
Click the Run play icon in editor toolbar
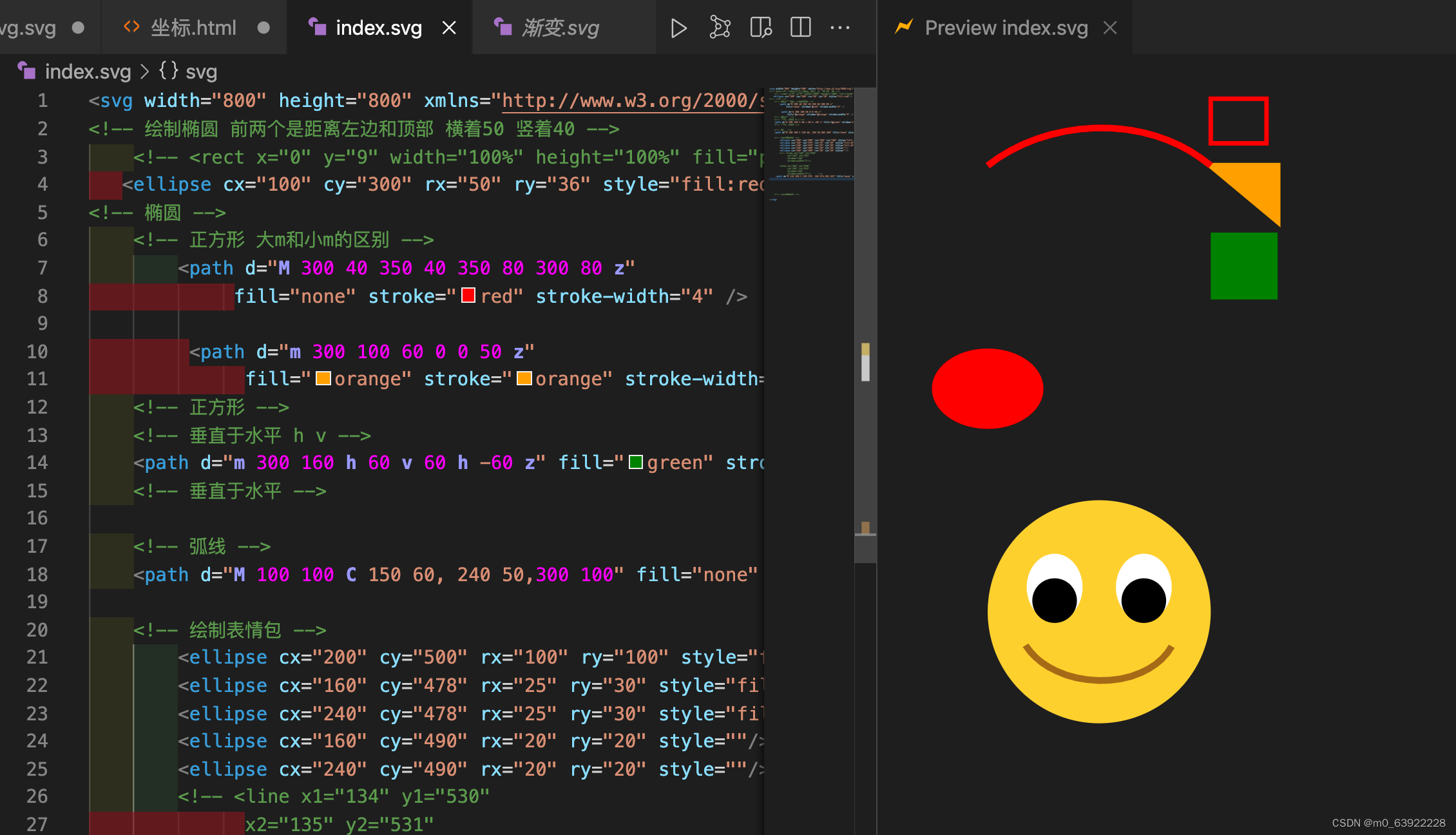[x=678, y=28]
